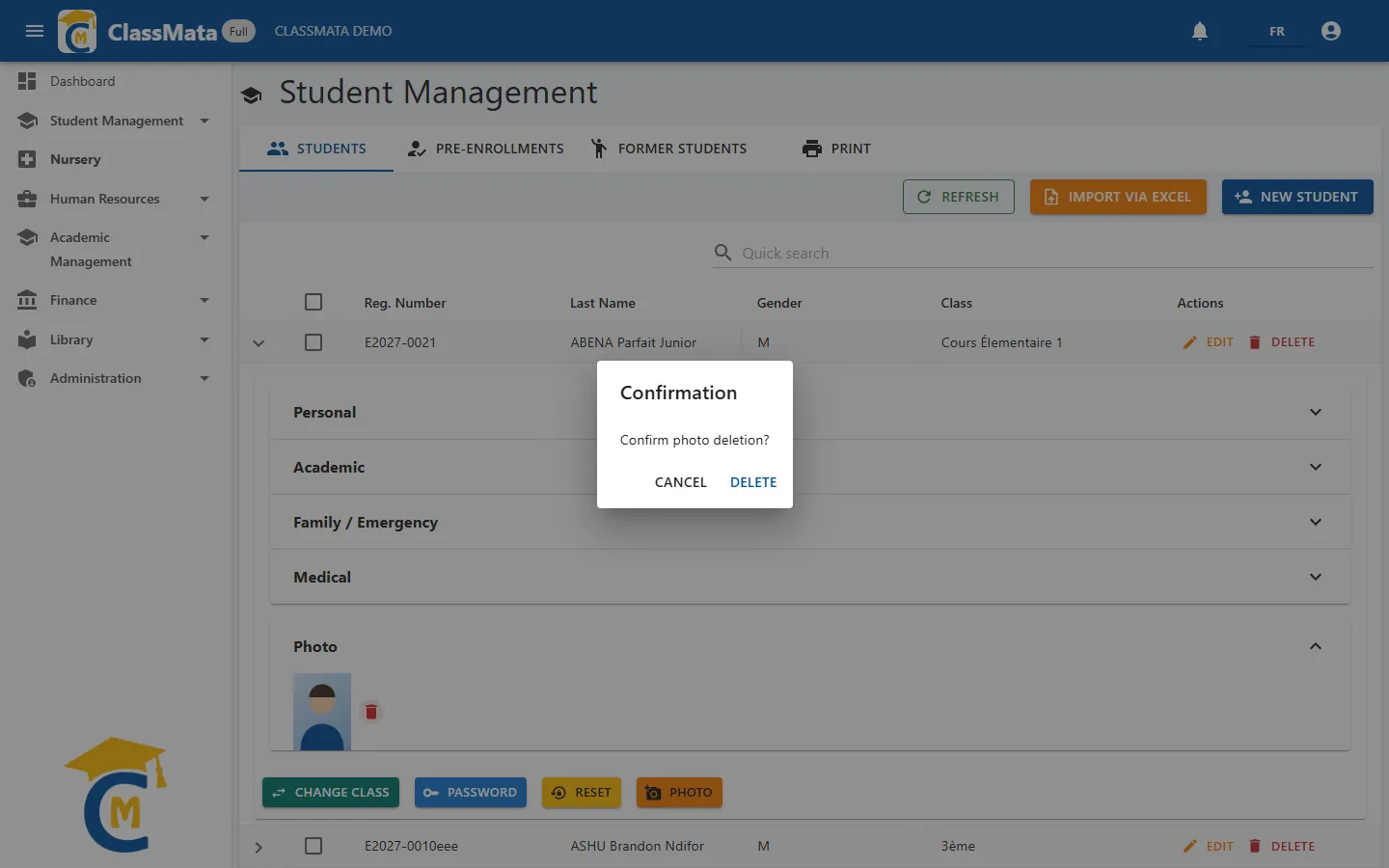The width and height of the screenshot is (1389, 868).
Task: Click the student photo thumbnail
Action: click(322, 712)
